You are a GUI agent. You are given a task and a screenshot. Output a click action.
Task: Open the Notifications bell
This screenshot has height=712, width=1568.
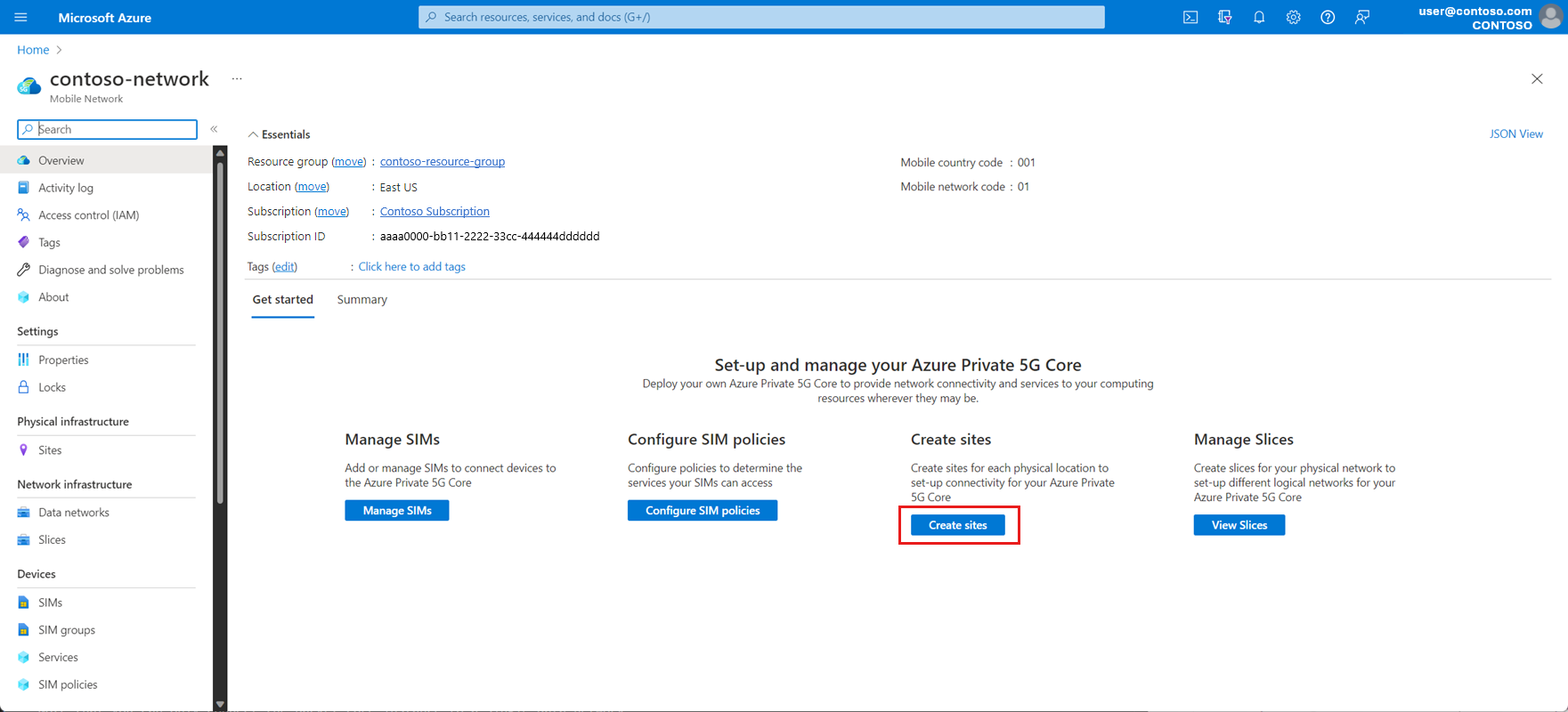coord(1259,17)
